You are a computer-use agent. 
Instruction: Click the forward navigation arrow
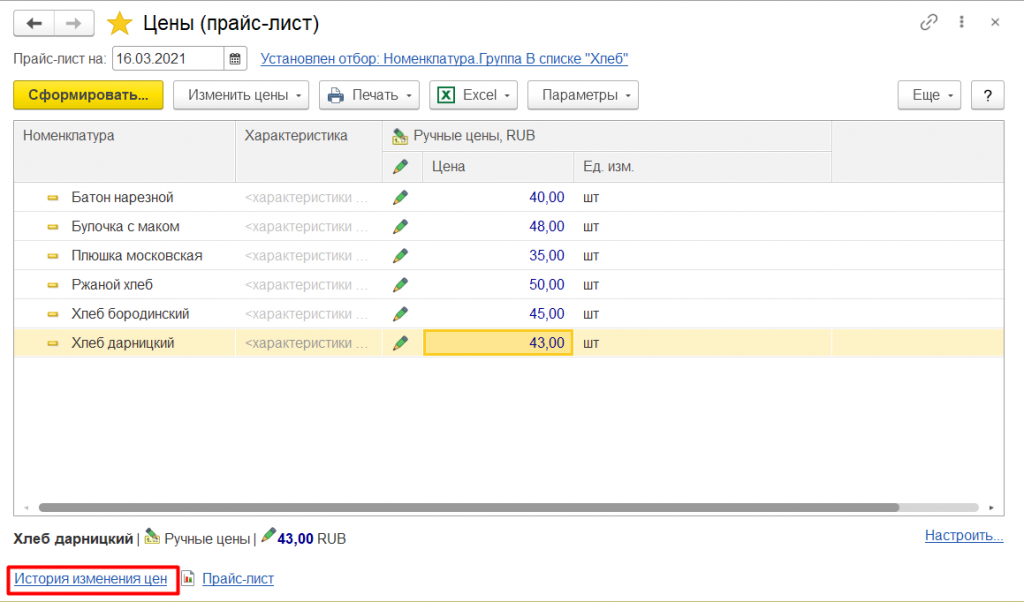(74, 22)
